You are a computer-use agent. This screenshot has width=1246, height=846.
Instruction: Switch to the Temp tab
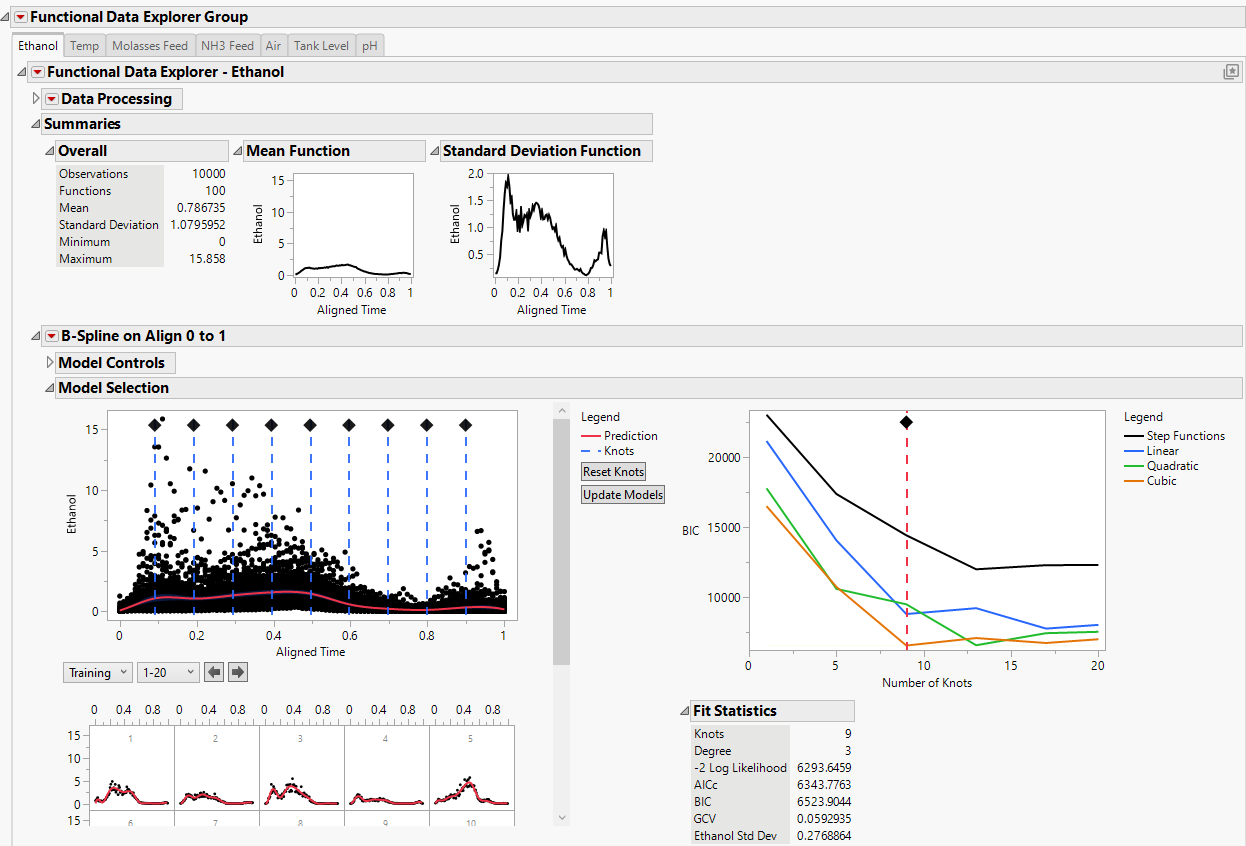84,45
